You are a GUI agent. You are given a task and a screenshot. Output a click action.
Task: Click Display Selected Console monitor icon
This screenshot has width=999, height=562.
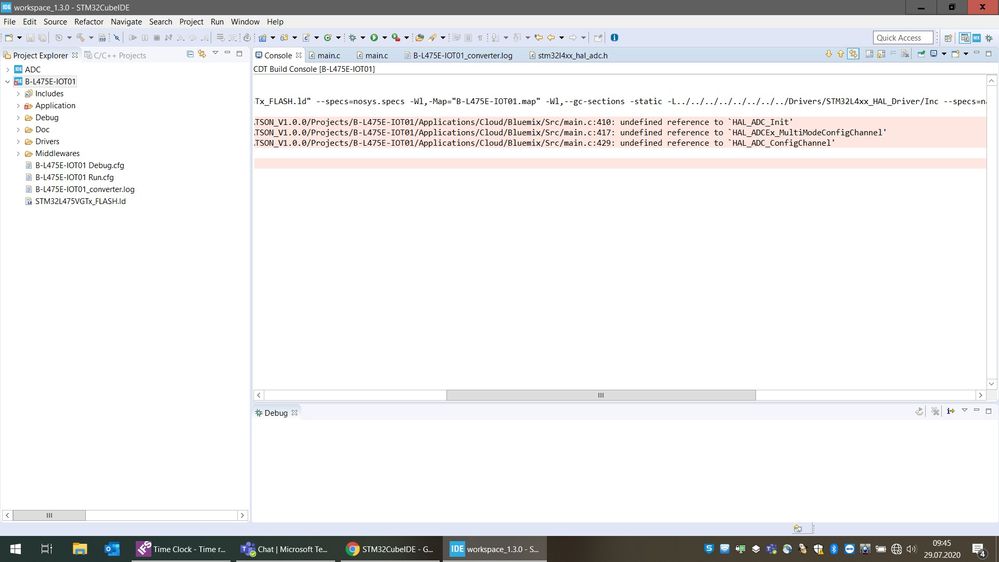click(x=934, y=54)
